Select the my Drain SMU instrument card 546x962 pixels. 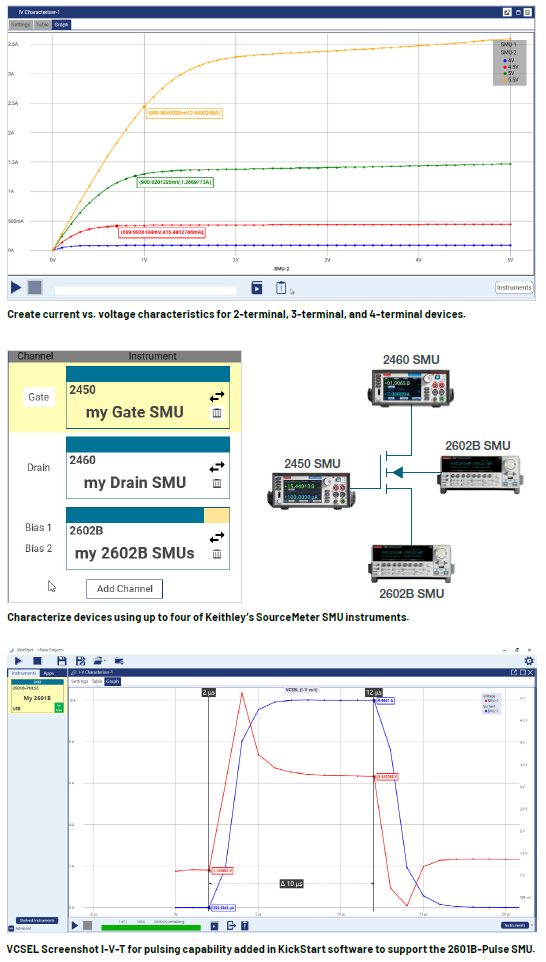(x=148, y=468)
